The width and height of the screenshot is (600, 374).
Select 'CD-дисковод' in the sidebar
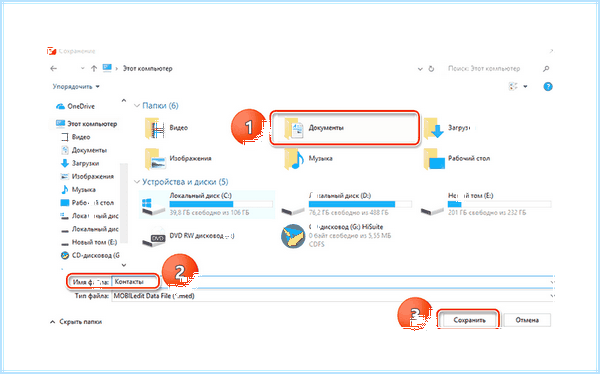pyautogui.click(x=90, y=255)
